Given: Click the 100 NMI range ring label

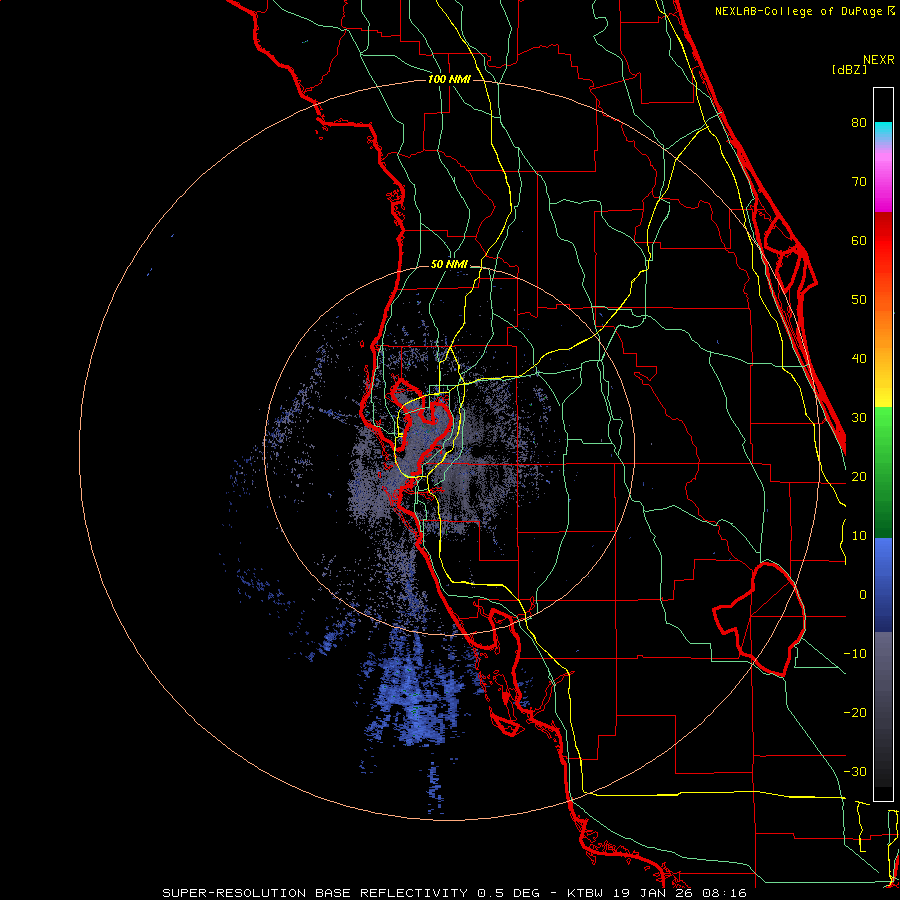Looking at the screenshot, I should [449, 79].
